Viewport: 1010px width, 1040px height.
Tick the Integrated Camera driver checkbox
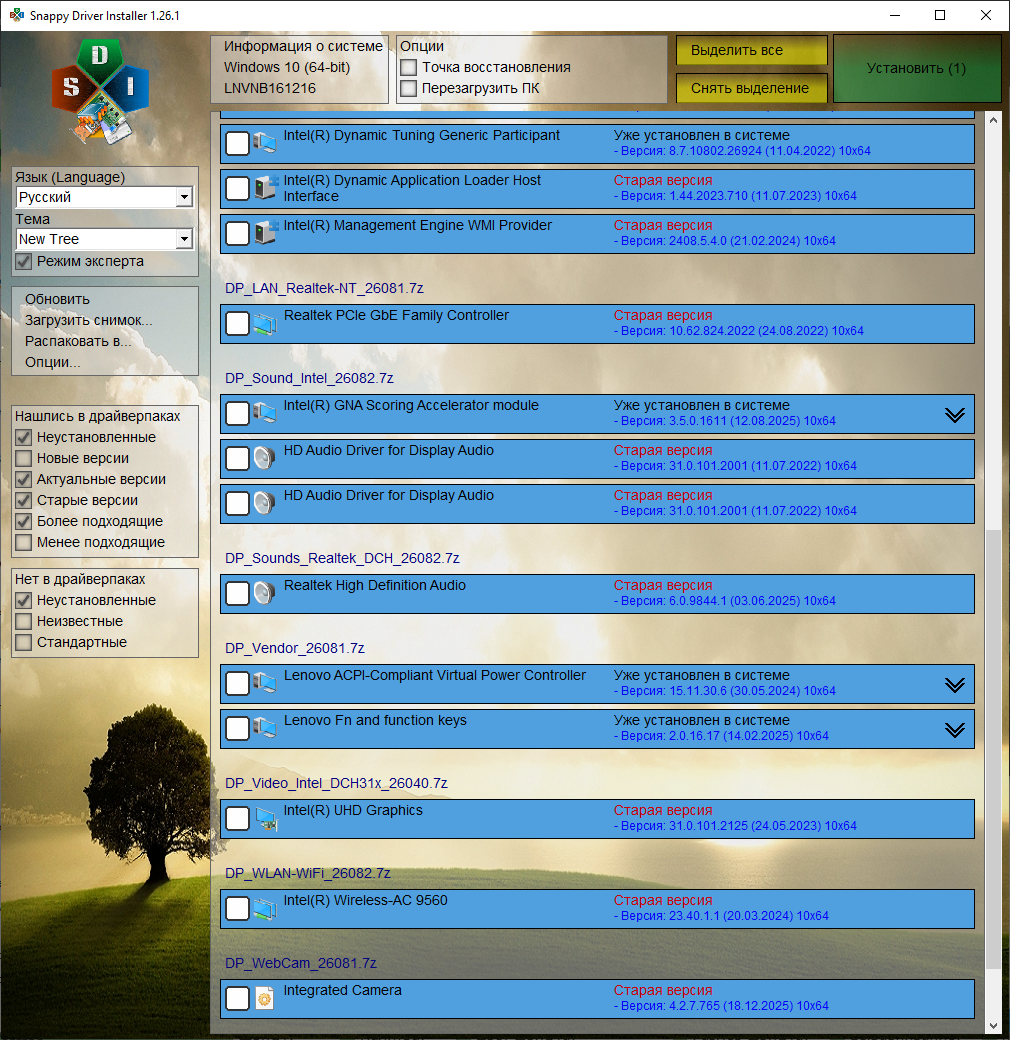tap(237, 998)
